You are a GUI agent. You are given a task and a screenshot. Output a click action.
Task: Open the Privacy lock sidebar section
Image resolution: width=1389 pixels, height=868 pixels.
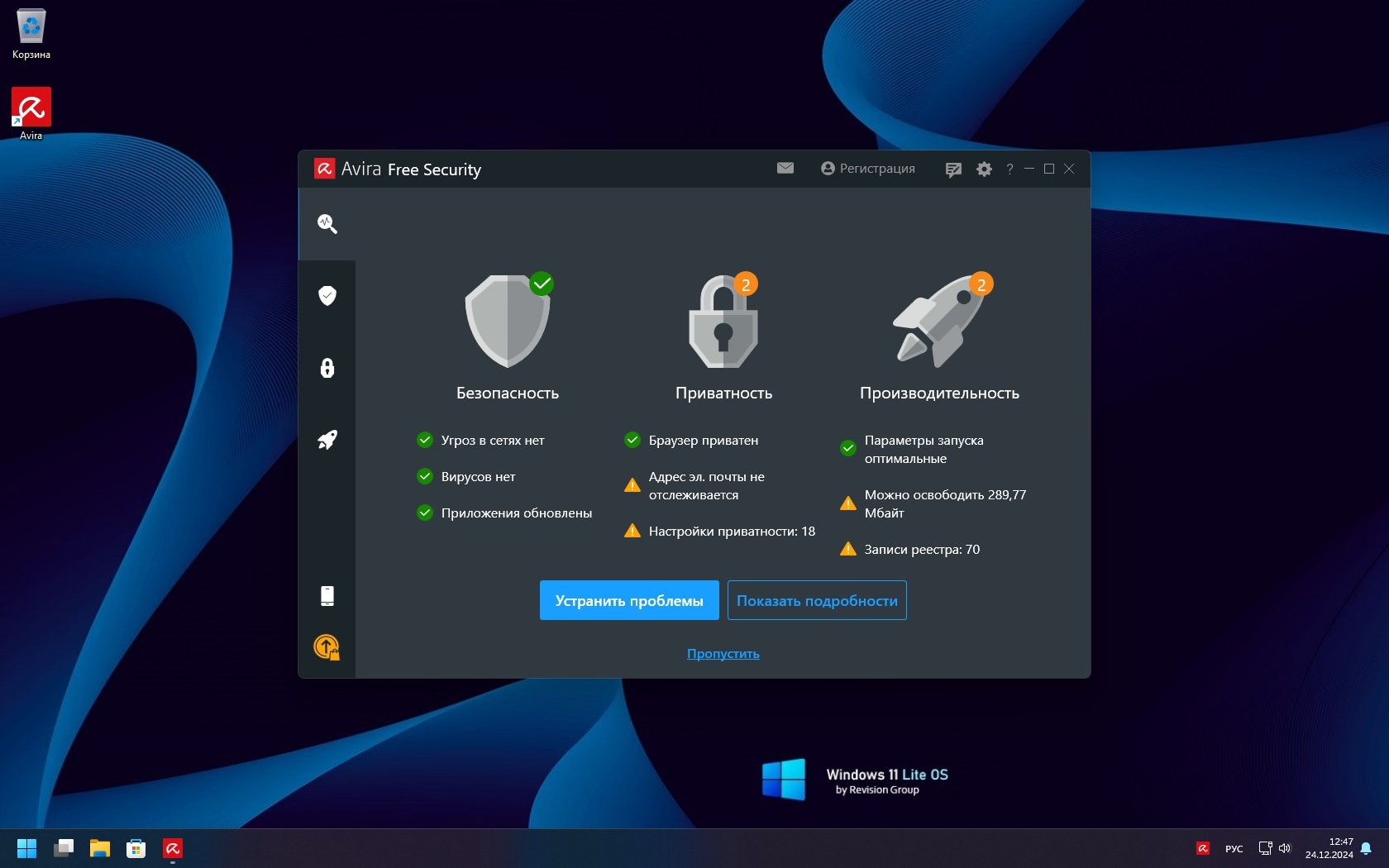(327, 368)
